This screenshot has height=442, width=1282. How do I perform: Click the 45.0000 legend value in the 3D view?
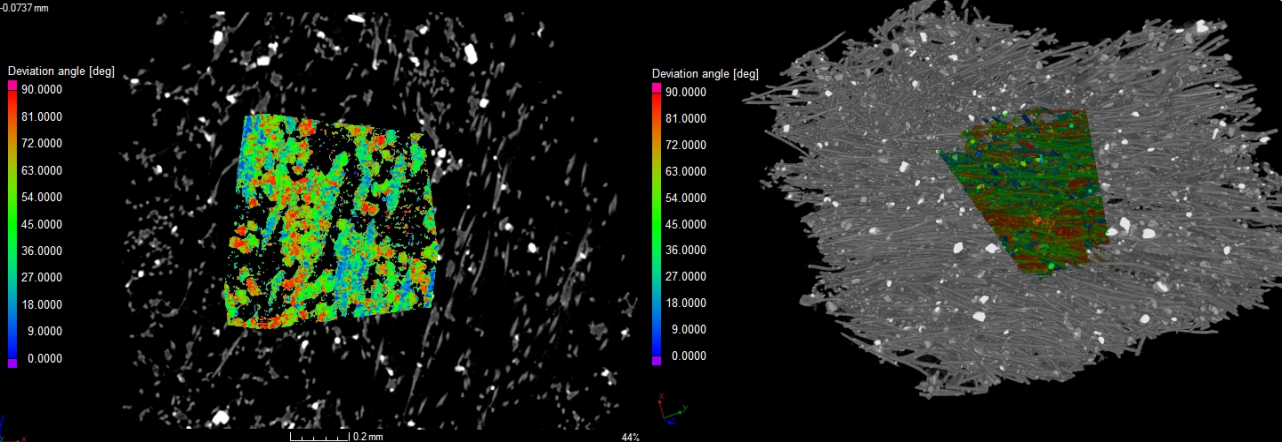pyautogui.click(x=686, y=224)
